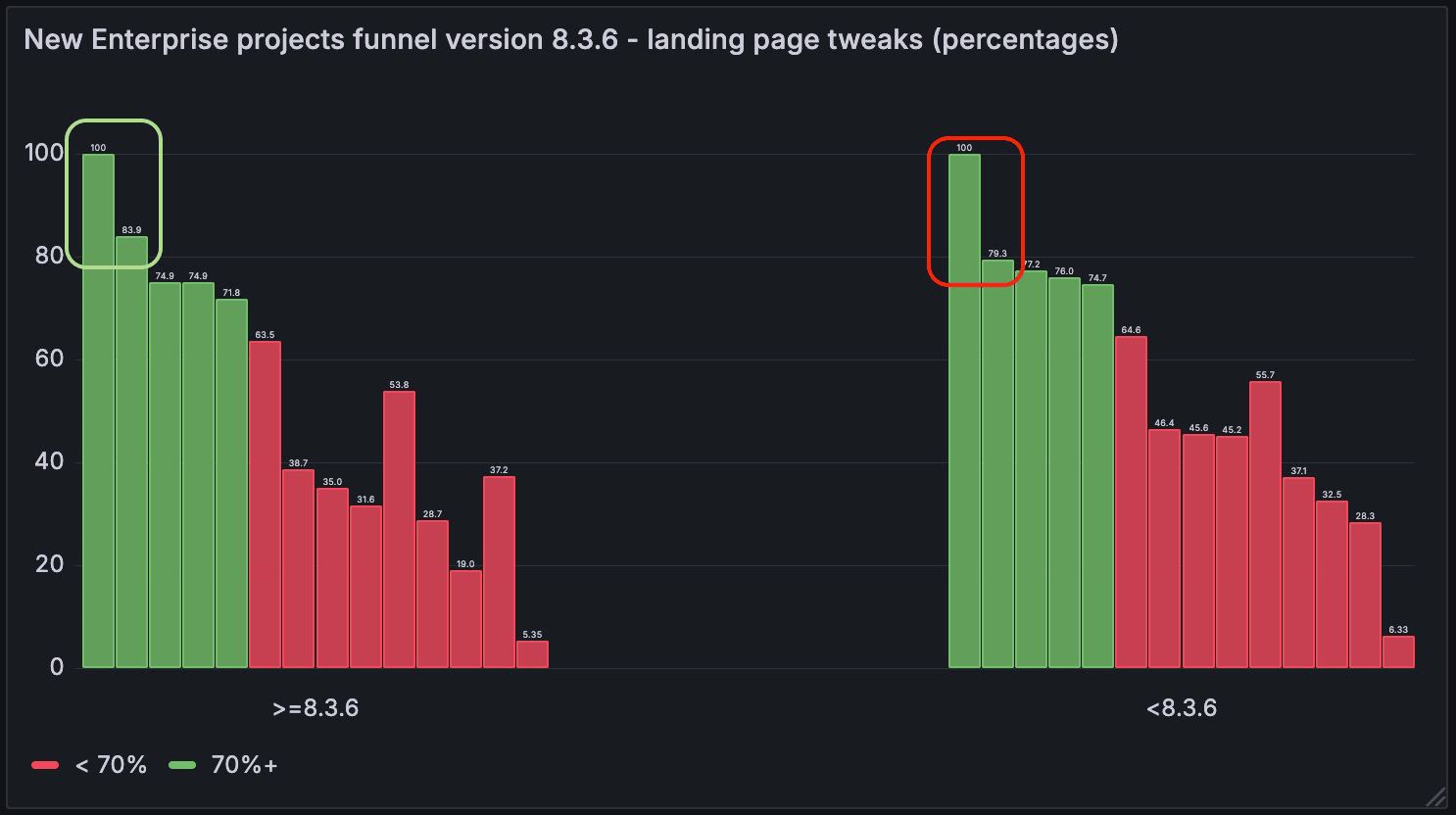Select the 100 bar in the <8.3.6 group
The image size is (1456, 815).
(964, 411)
